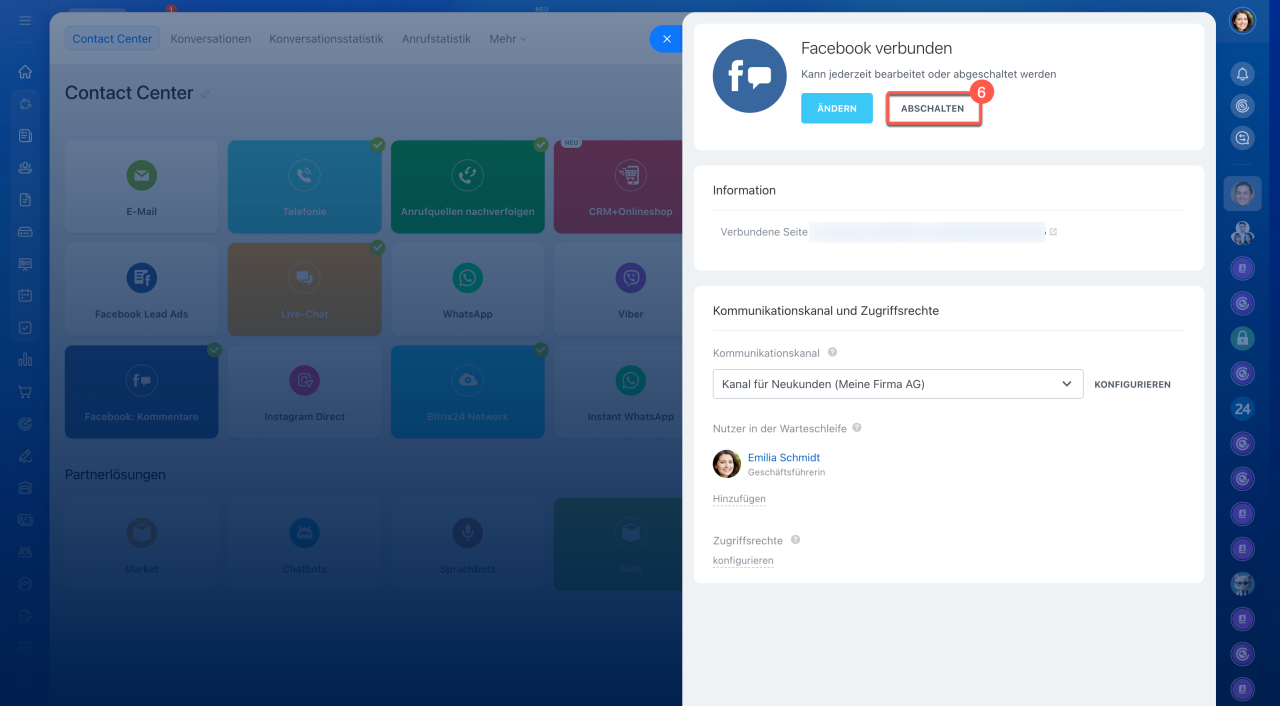This screenshot has width=1280, height=706.
Task: Select the E-Mail channel tile
Action: coord(141,187)
